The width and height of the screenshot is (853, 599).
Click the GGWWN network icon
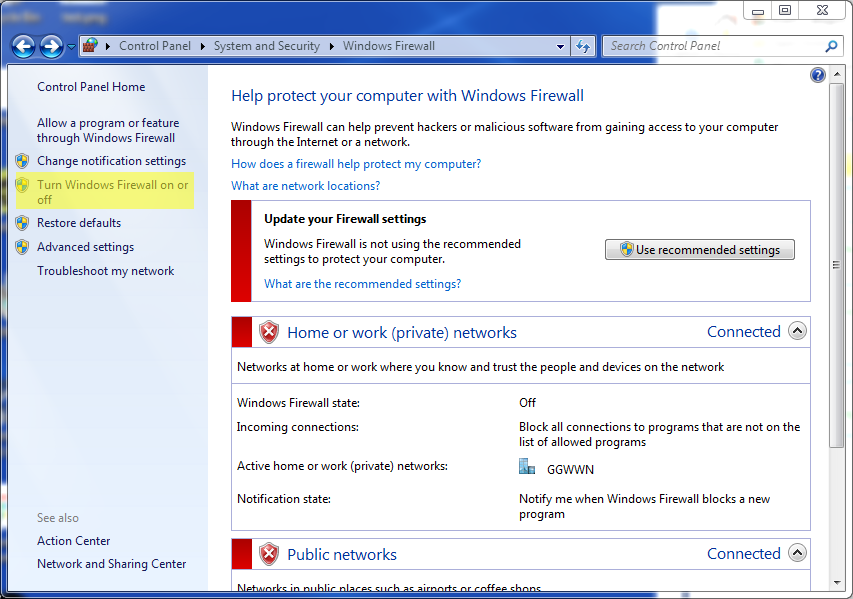click(x=527, y=466)
